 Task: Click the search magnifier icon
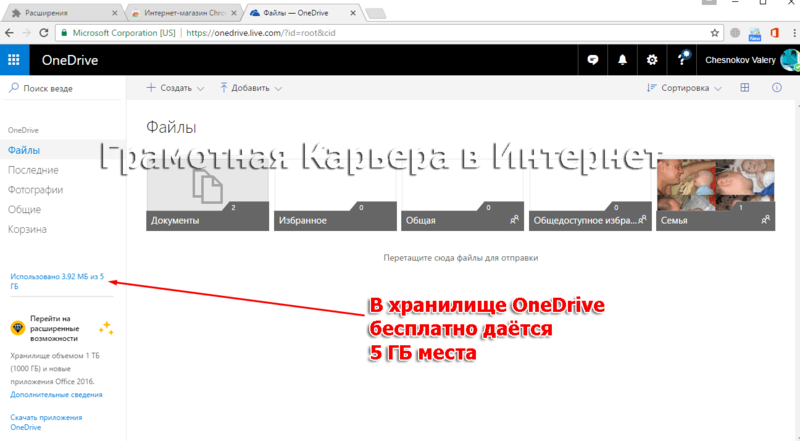pos(14,88)
